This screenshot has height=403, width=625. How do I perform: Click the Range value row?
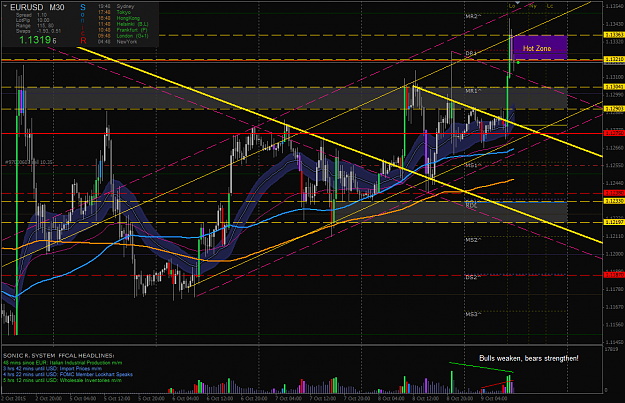coord(35,26)
